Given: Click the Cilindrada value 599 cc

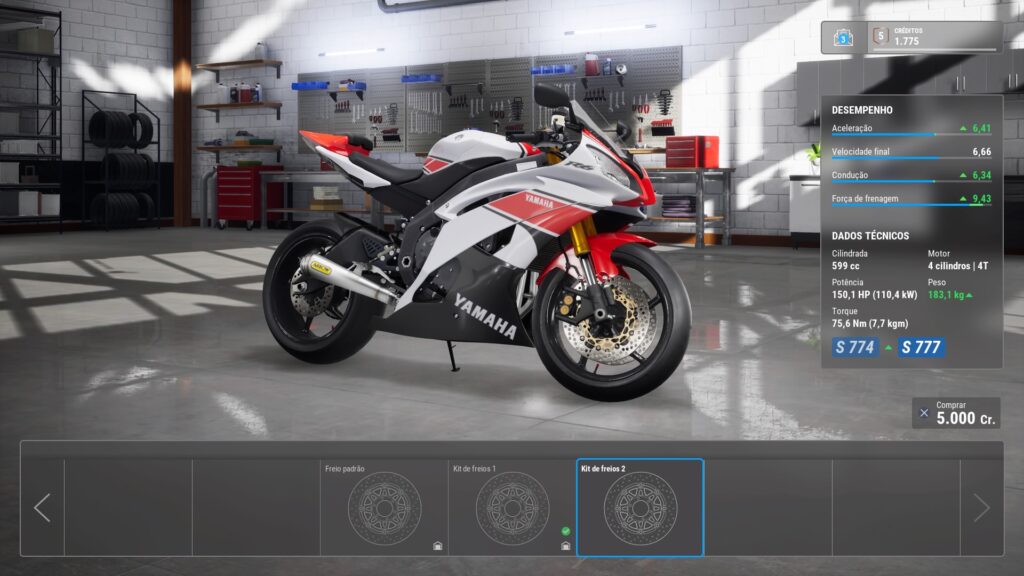Looking at the screenshot, I should click(846, 266).
